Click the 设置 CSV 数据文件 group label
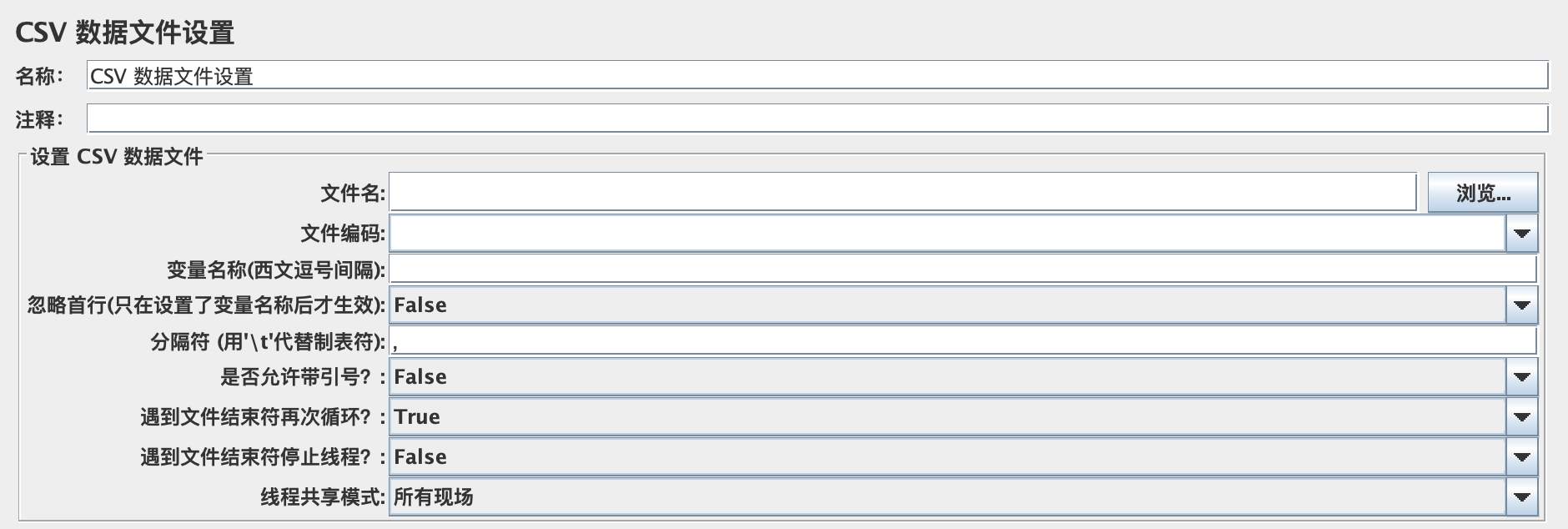The width and height of the screenshot is (1568, 529). [x=117, y=157]
